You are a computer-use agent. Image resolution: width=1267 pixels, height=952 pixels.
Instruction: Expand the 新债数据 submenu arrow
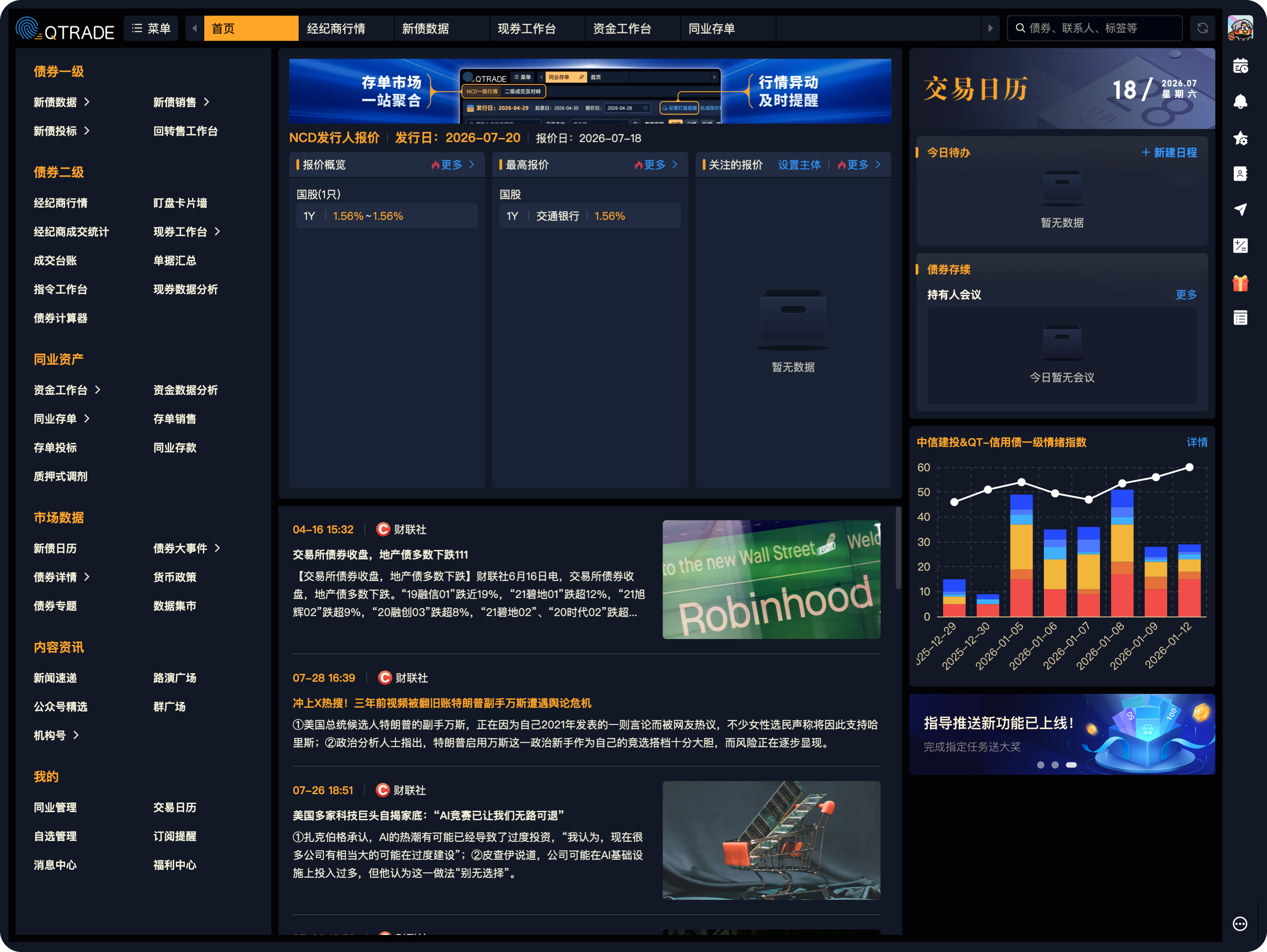click(87, 102)
